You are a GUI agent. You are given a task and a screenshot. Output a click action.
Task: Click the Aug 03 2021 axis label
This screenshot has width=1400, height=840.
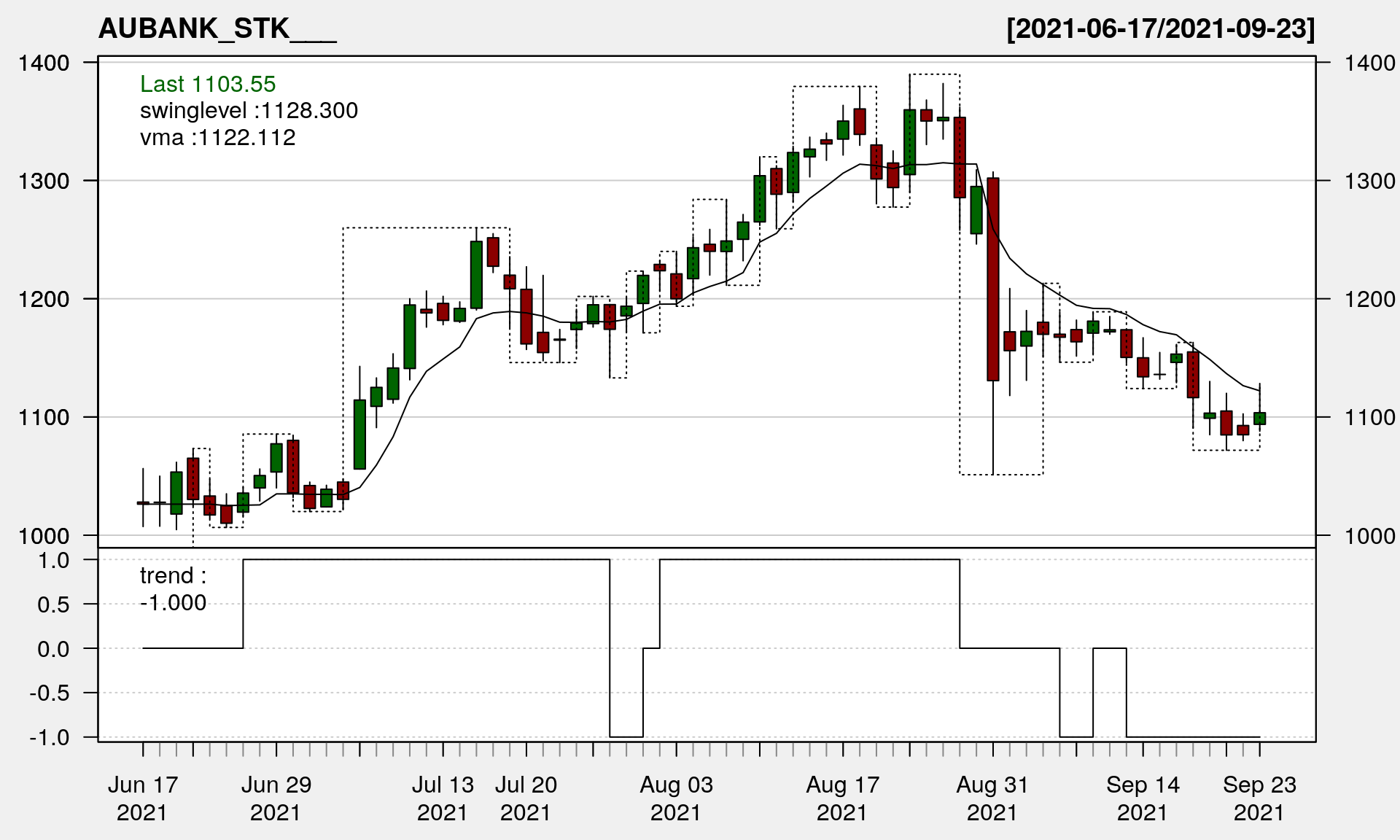[676, 798]
